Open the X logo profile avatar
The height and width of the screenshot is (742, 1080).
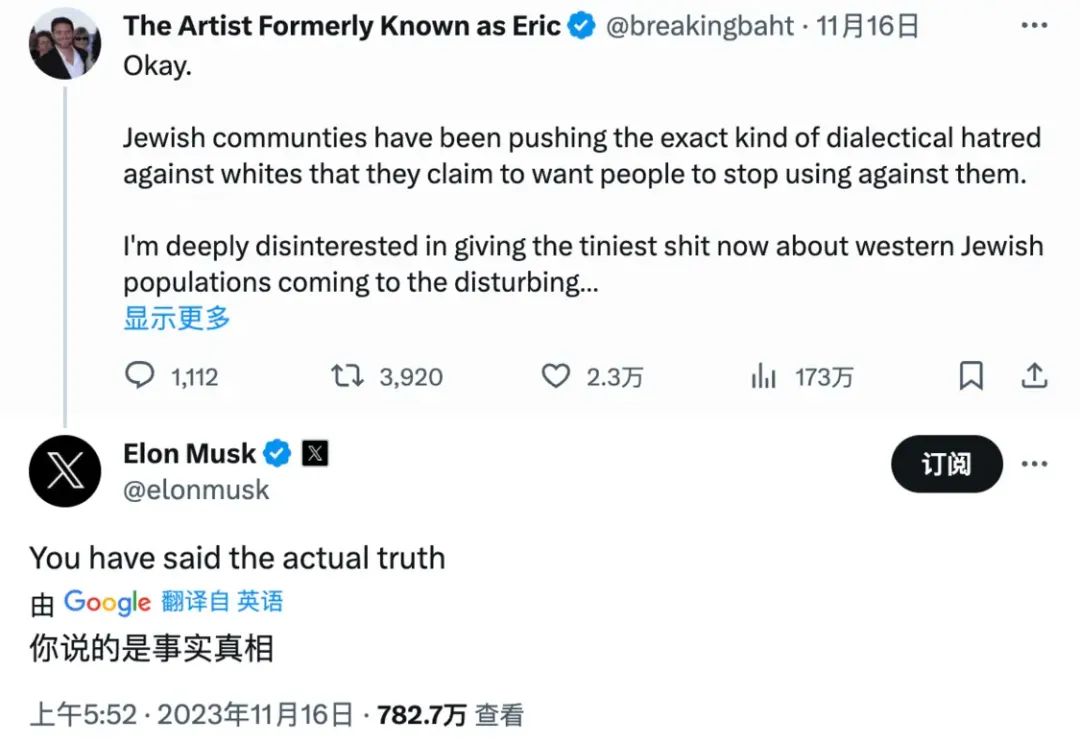tap(65, 471)
